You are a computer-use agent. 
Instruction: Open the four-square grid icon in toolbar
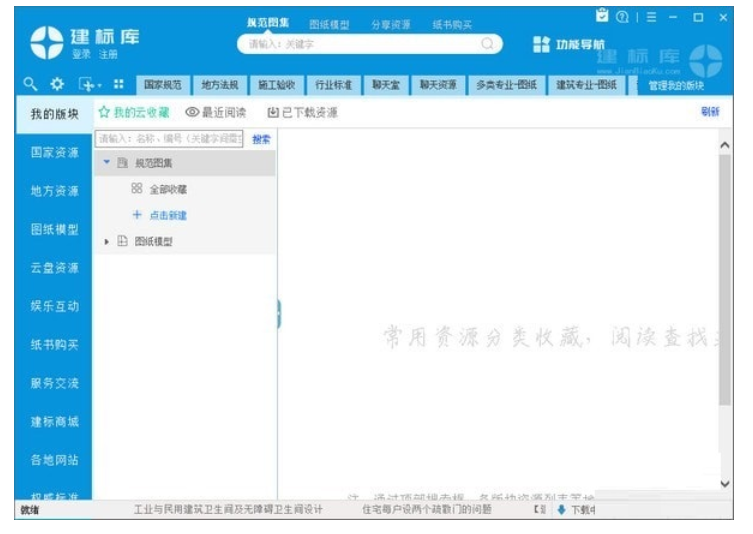119,85
